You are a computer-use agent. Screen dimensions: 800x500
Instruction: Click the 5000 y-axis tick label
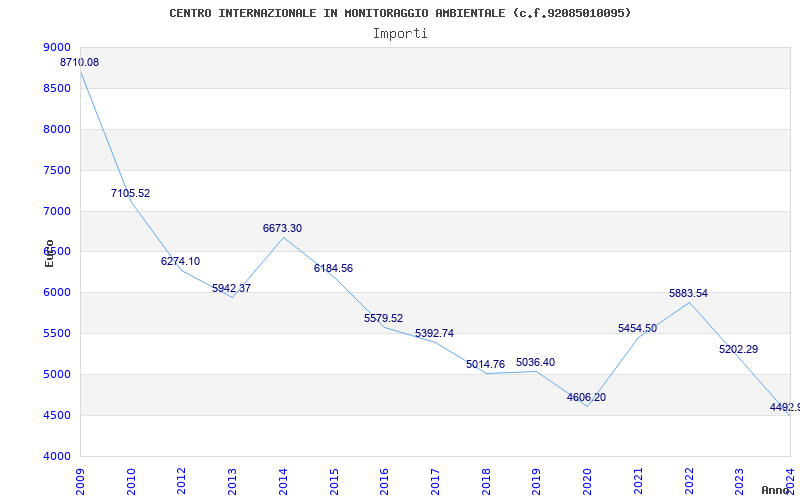[x=57, y=374]
